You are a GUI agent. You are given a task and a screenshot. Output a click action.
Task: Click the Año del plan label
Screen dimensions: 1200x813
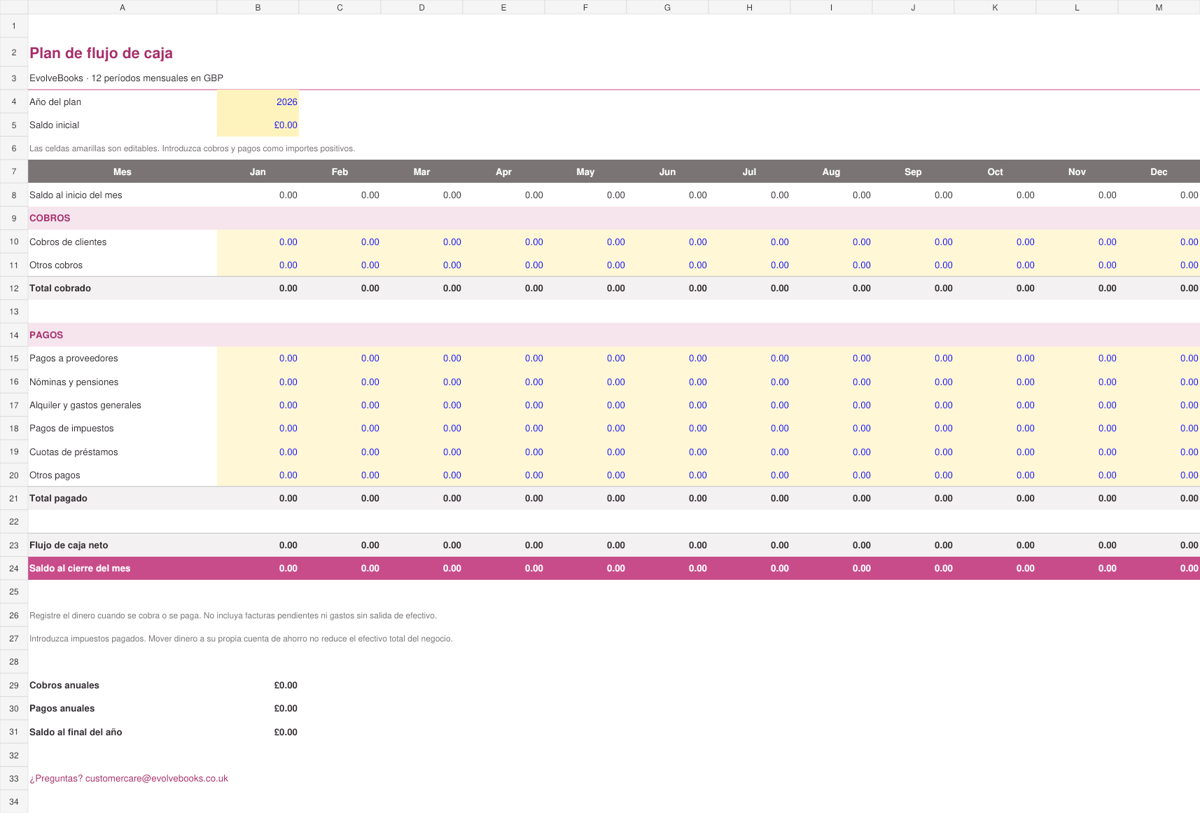pyautogui.click(x=56, y=102)
